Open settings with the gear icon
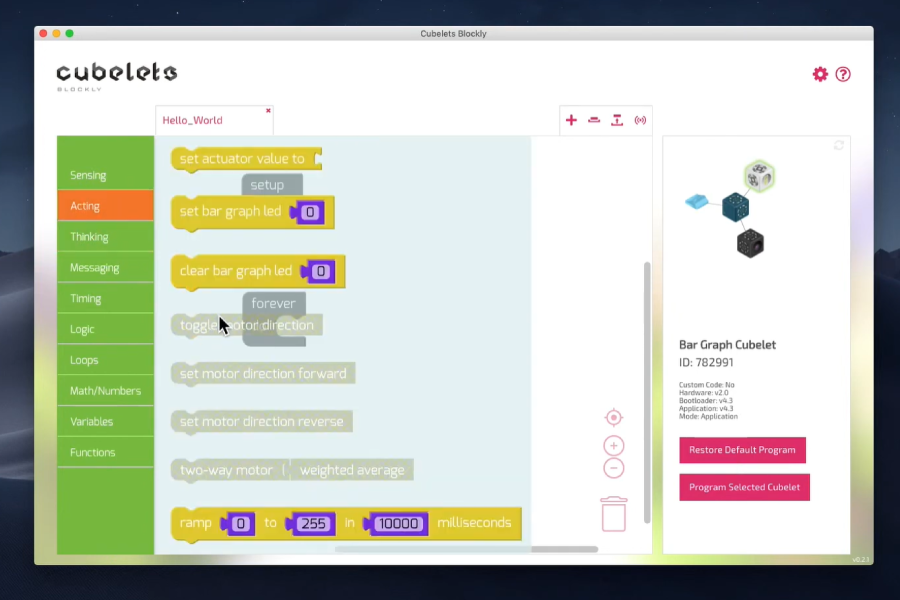 tap(820, 74)
